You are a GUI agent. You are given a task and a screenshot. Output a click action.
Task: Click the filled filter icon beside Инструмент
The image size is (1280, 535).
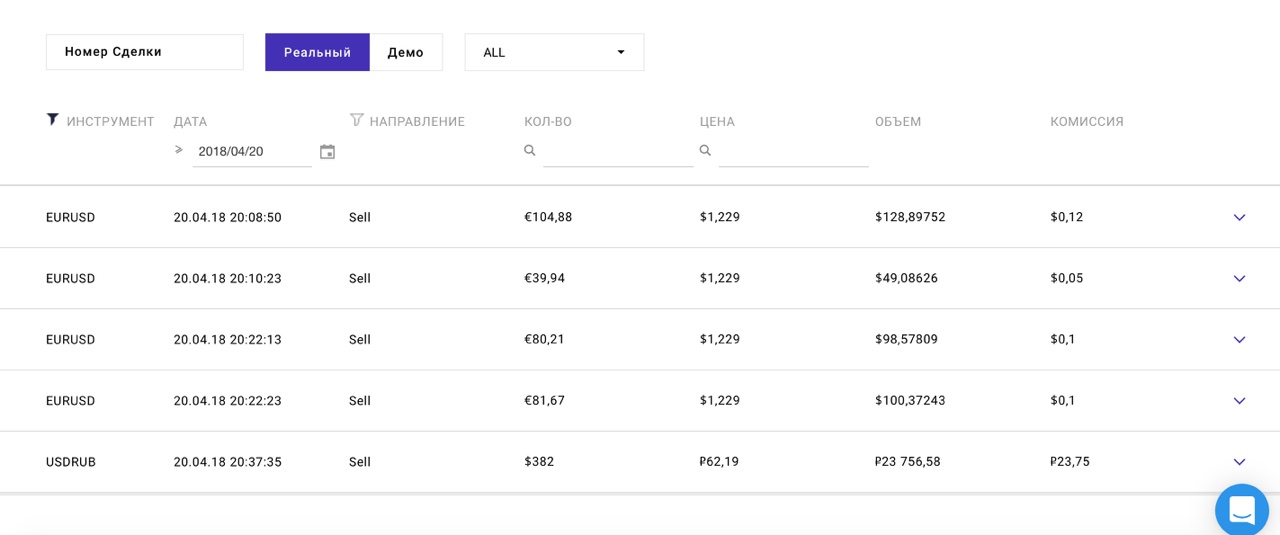tap(53, 120)
